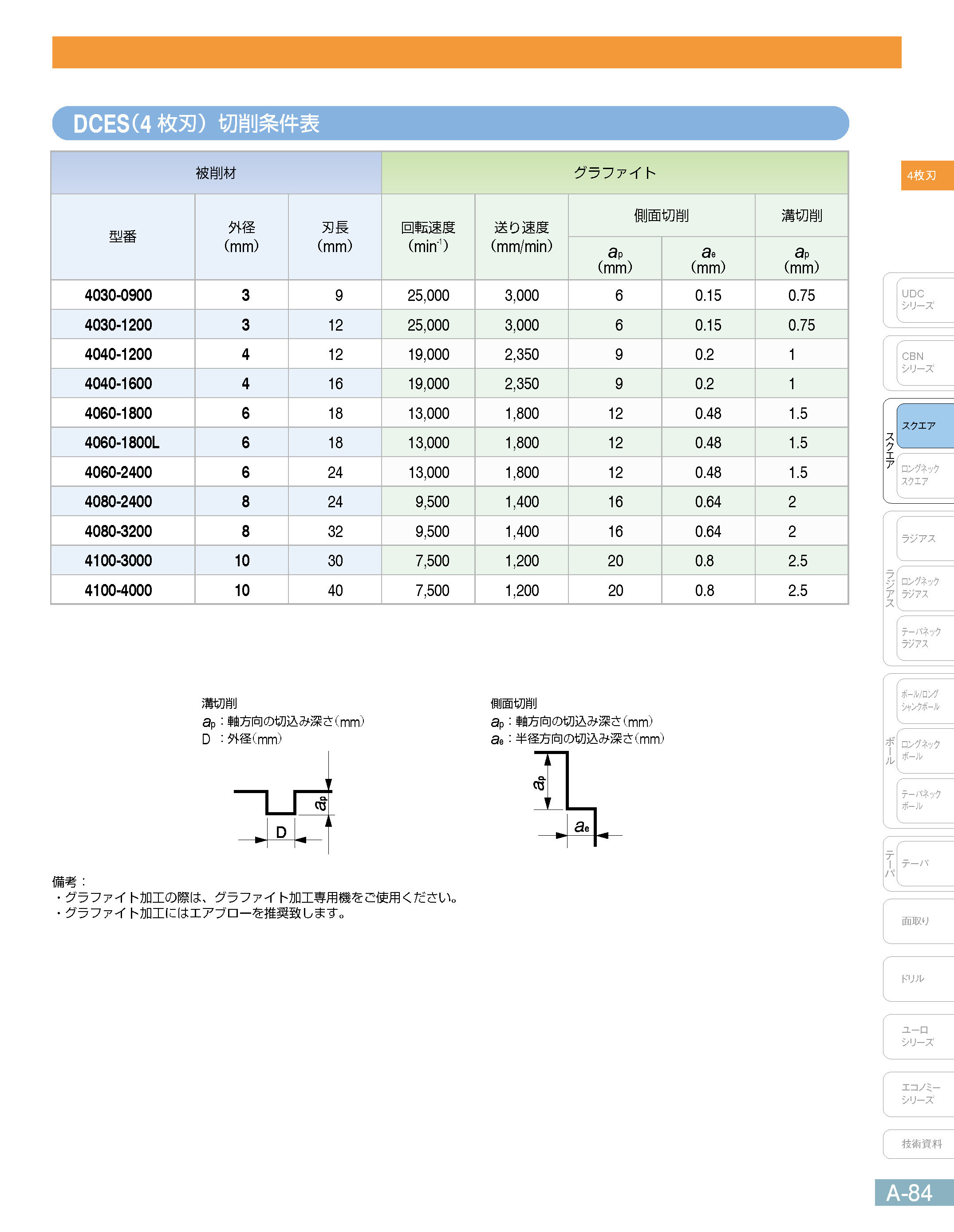The height and width of the screenshot is (1232, 954).
Task: Open the ロングネック ラジアス tab
Action: click(925, 588)
